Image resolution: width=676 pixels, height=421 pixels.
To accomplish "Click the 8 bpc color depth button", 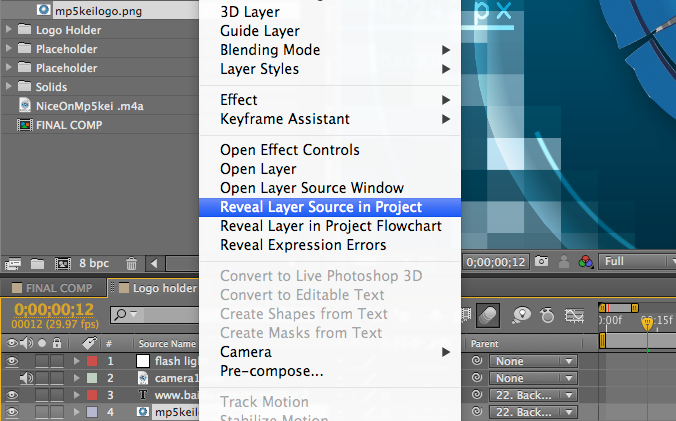I will (x=95, y=264).
